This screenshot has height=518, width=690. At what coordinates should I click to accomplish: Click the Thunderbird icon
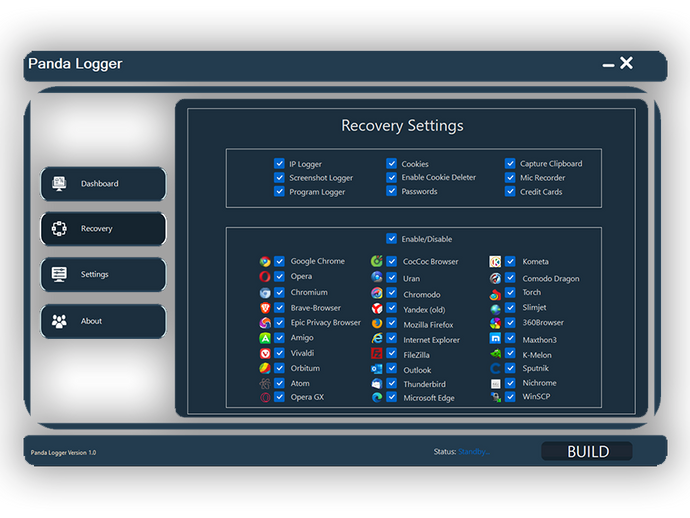tap(377, 383)
